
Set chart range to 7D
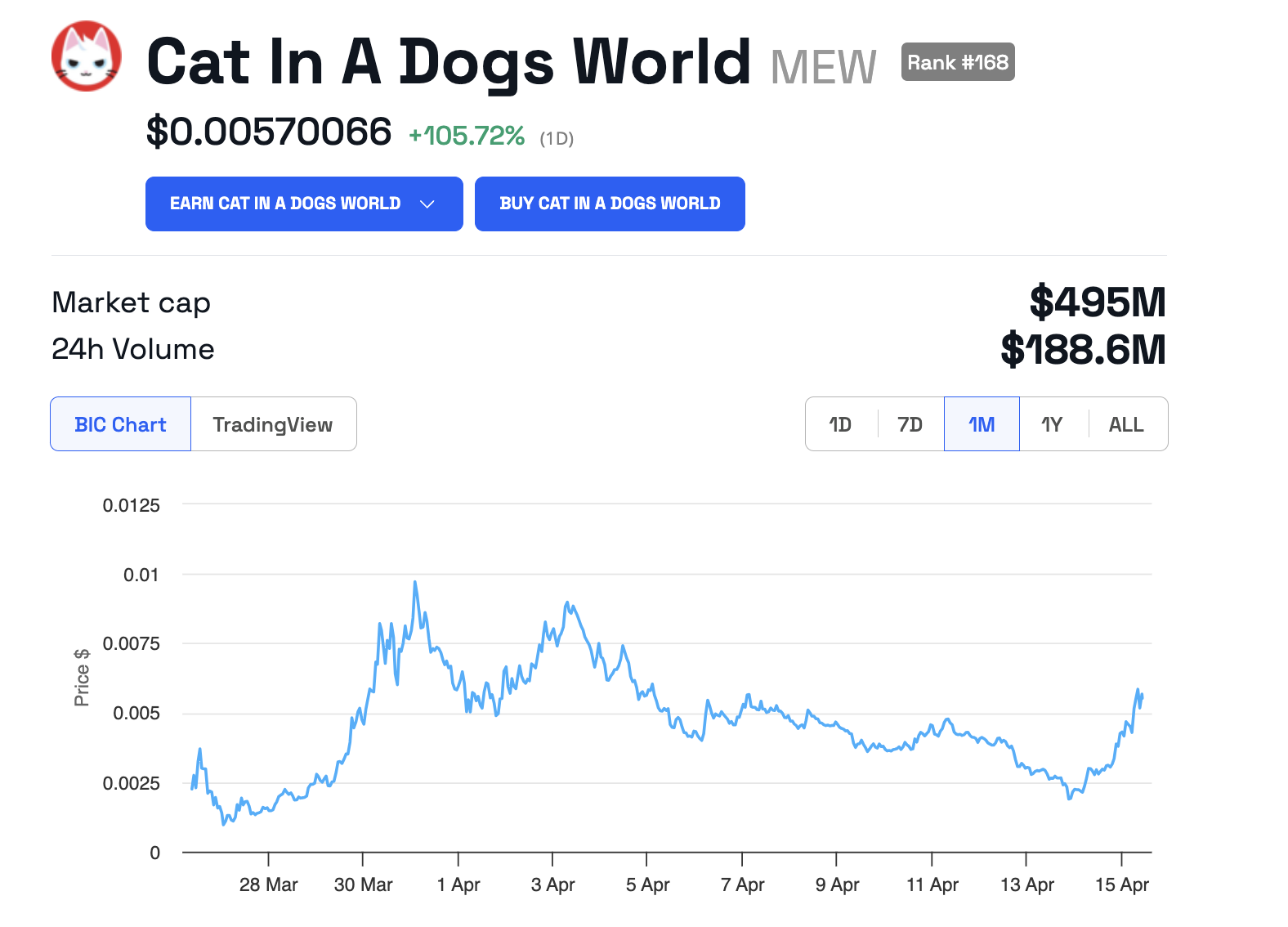(910, 424)
